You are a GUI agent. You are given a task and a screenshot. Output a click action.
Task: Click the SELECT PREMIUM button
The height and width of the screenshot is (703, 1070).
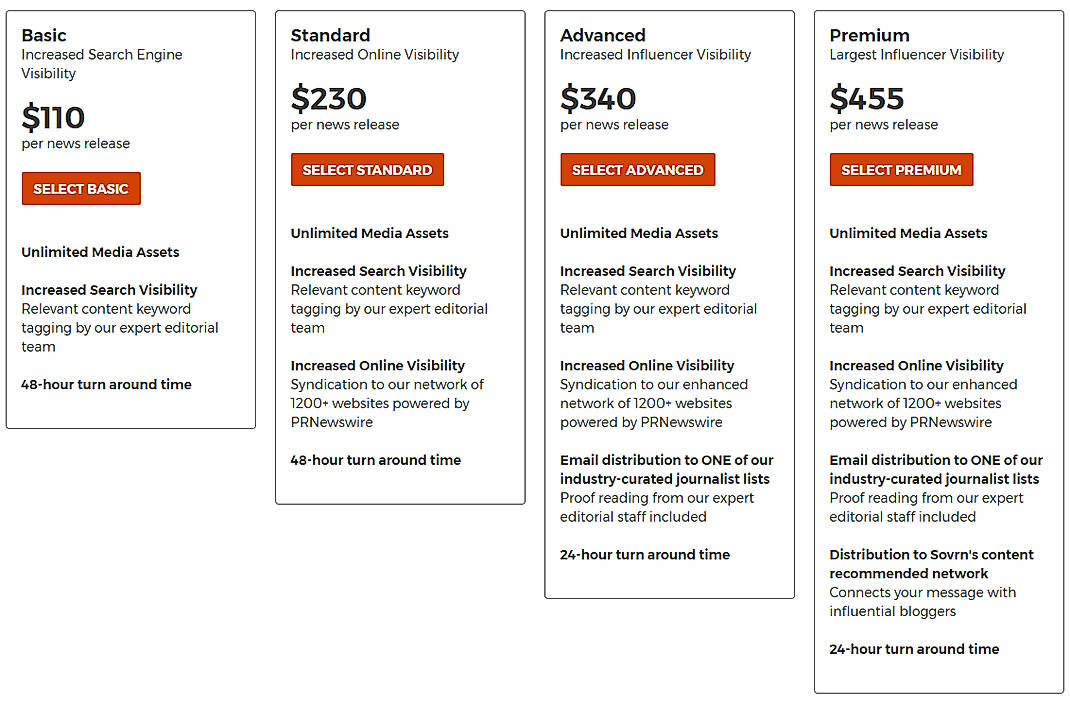click(x=901, y=169)
